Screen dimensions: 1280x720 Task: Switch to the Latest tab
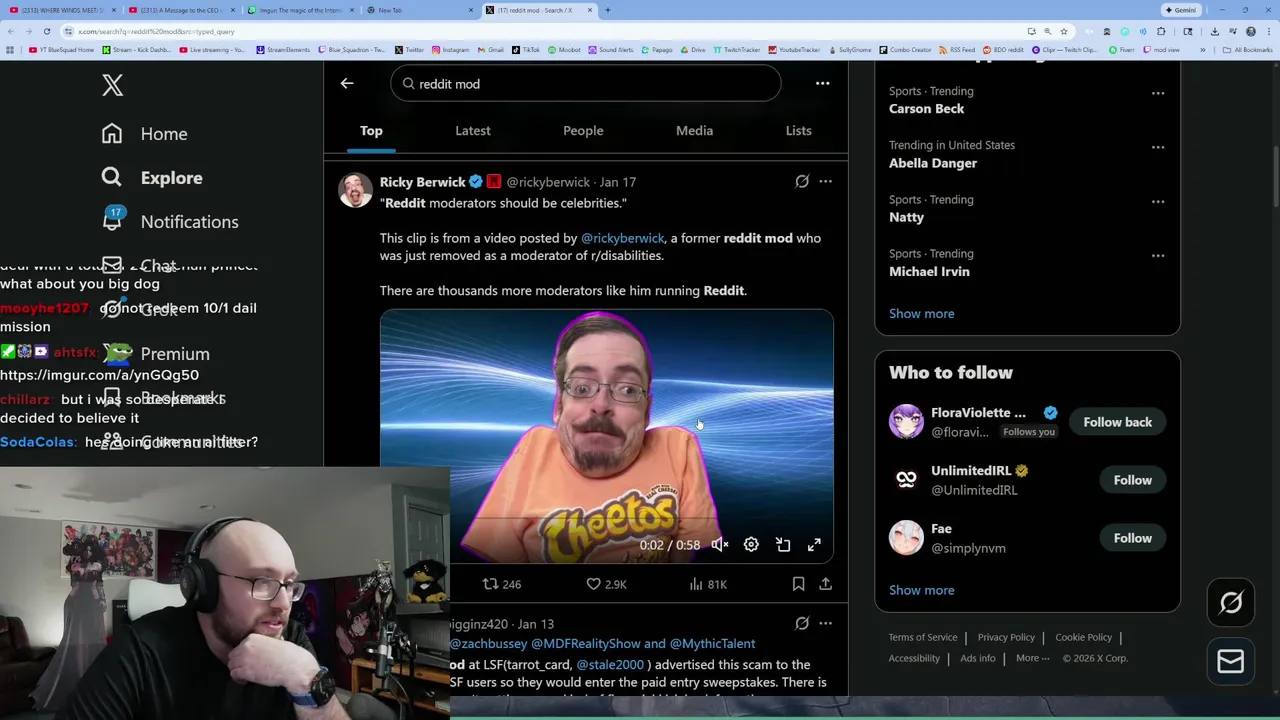[x=473, y=131]
